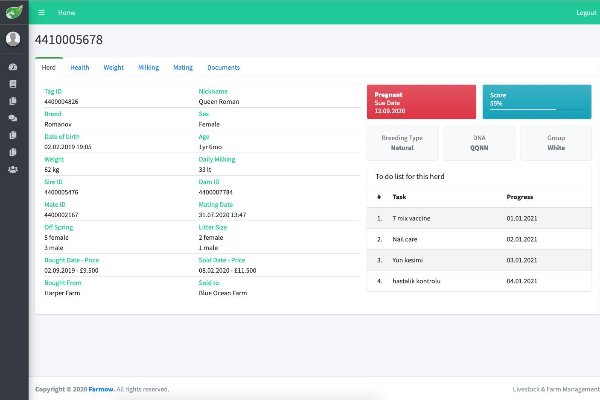This screenshot has width=600, height=400.
Task: Open the dashboard icon in sidebar
Action: coord(13,67)
